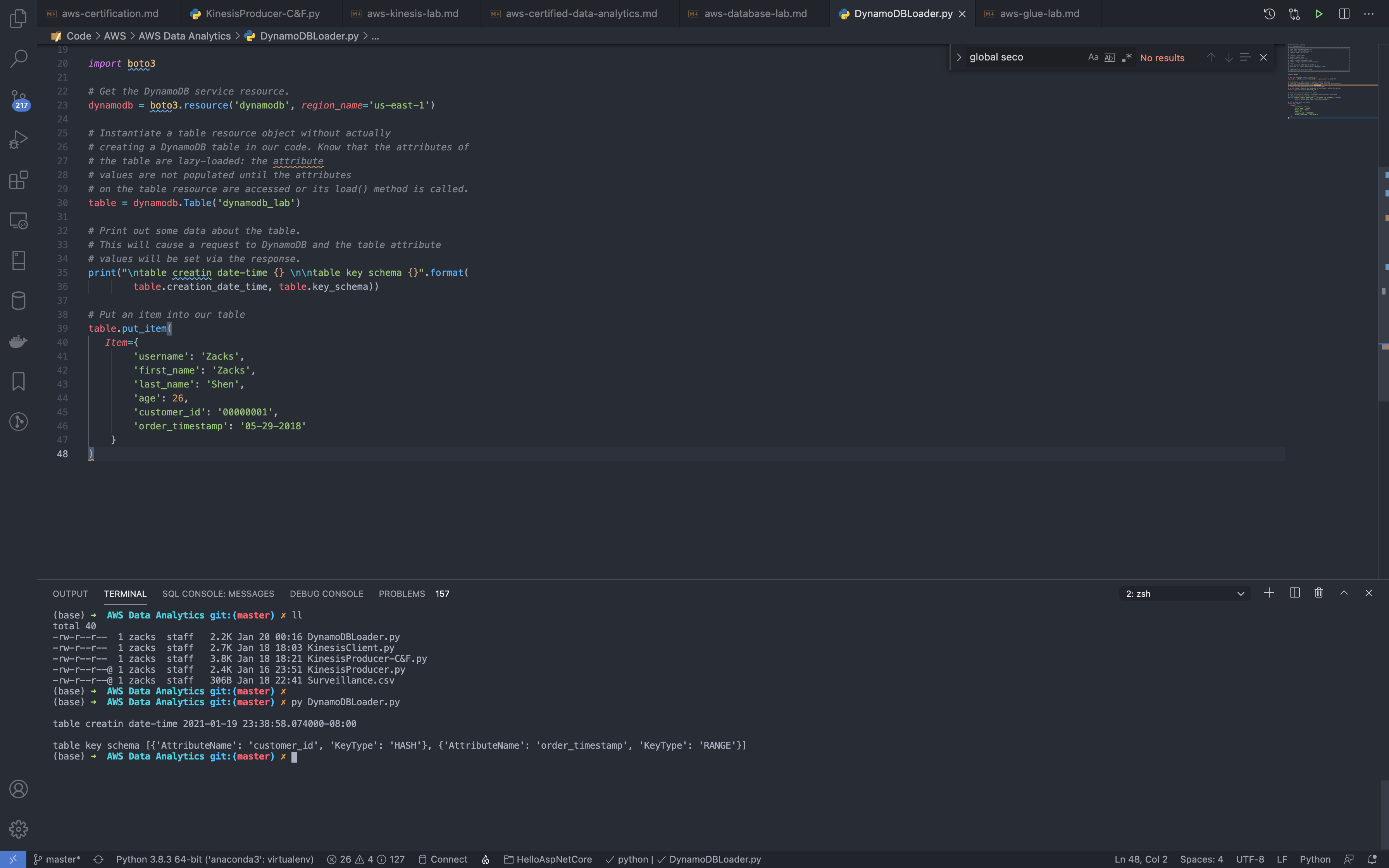Run Python file with play button
Viewport: 1389px width, 868px height.
1319,14
